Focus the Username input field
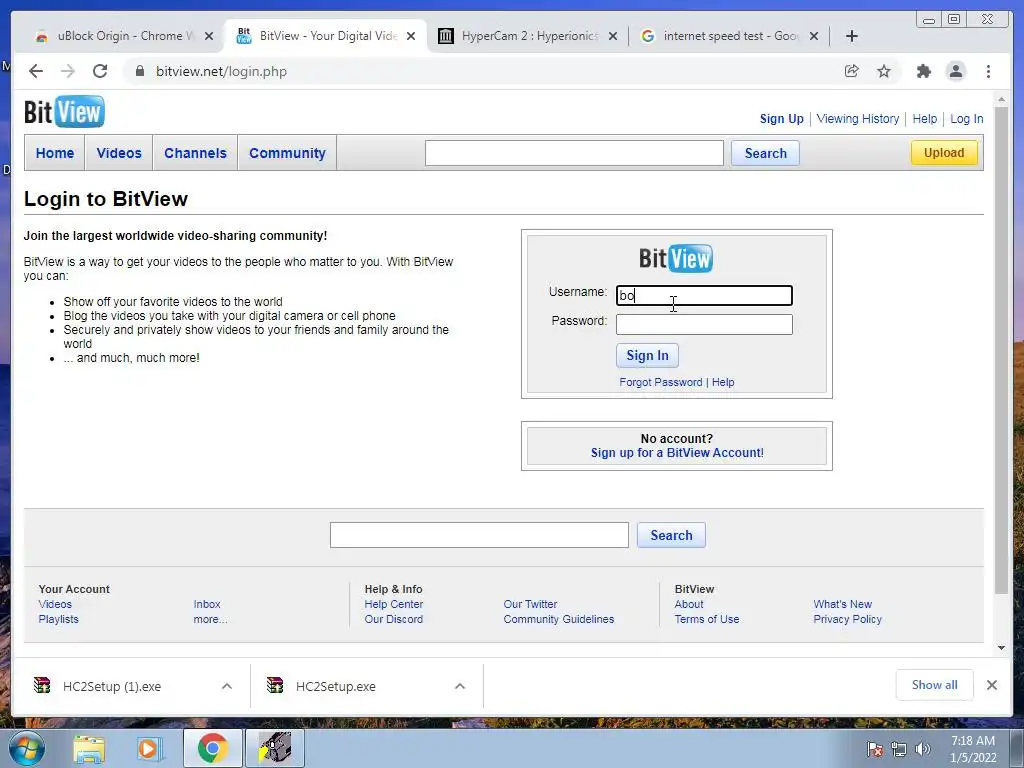 (x=704, y=295)
